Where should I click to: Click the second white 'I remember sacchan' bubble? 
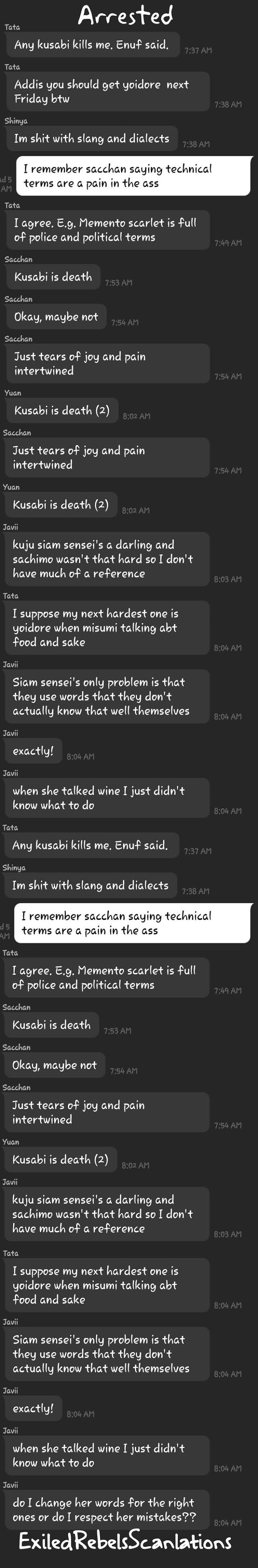click(x=131, y=924)
